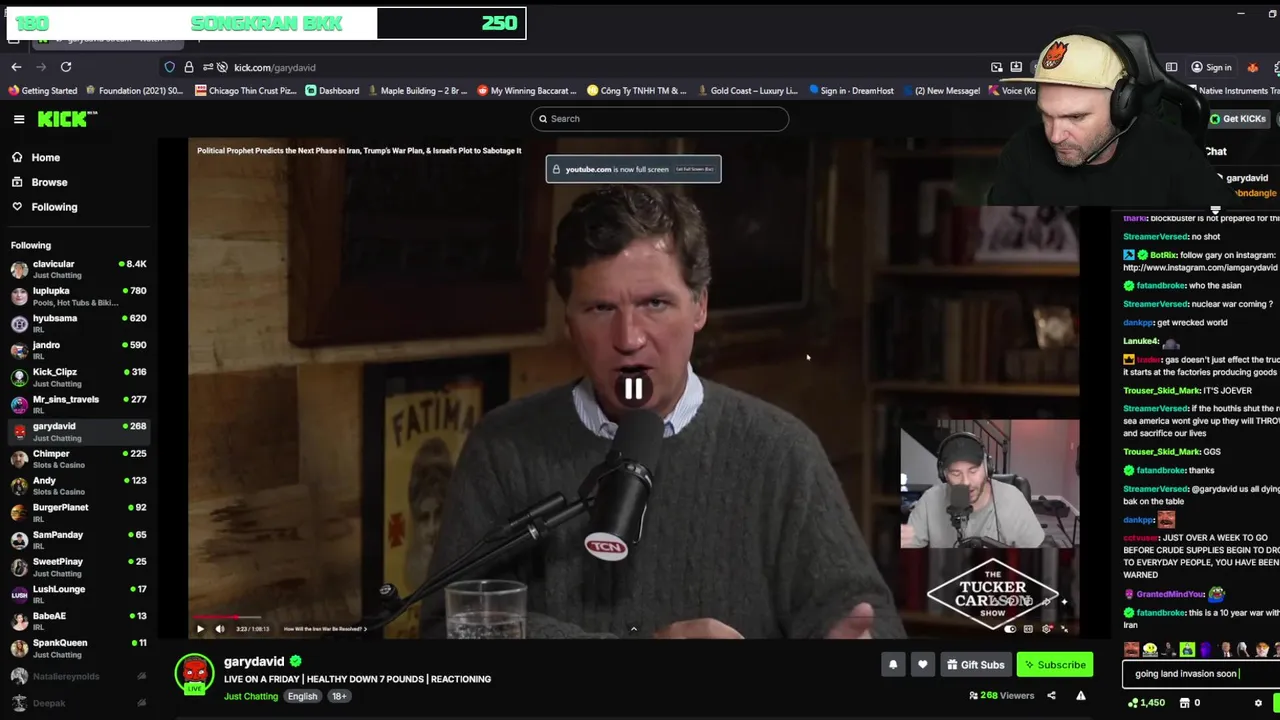This screenshot has width=1280, height=720.
Task: Open BurgerPlanet channel in the following list
Action: (78, 512)
